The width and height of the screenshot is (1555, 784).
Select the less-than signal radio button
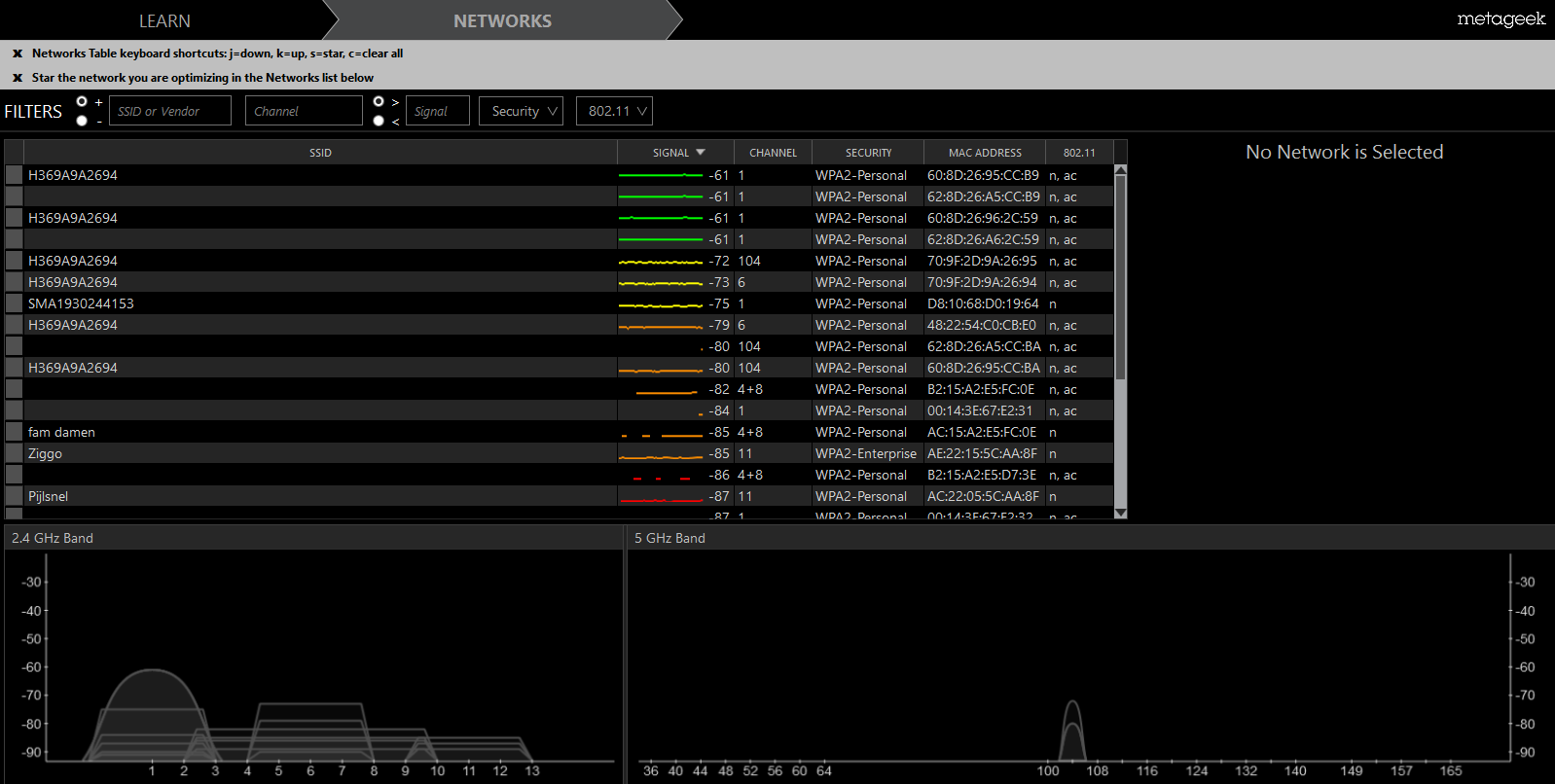click(x=379, y=121)
